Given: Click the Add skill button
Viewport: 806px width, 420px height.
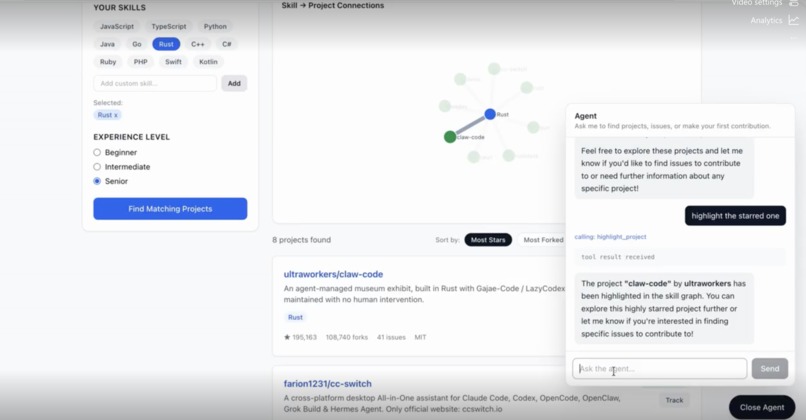Looking at the screenshot, I should click(234, 83).
